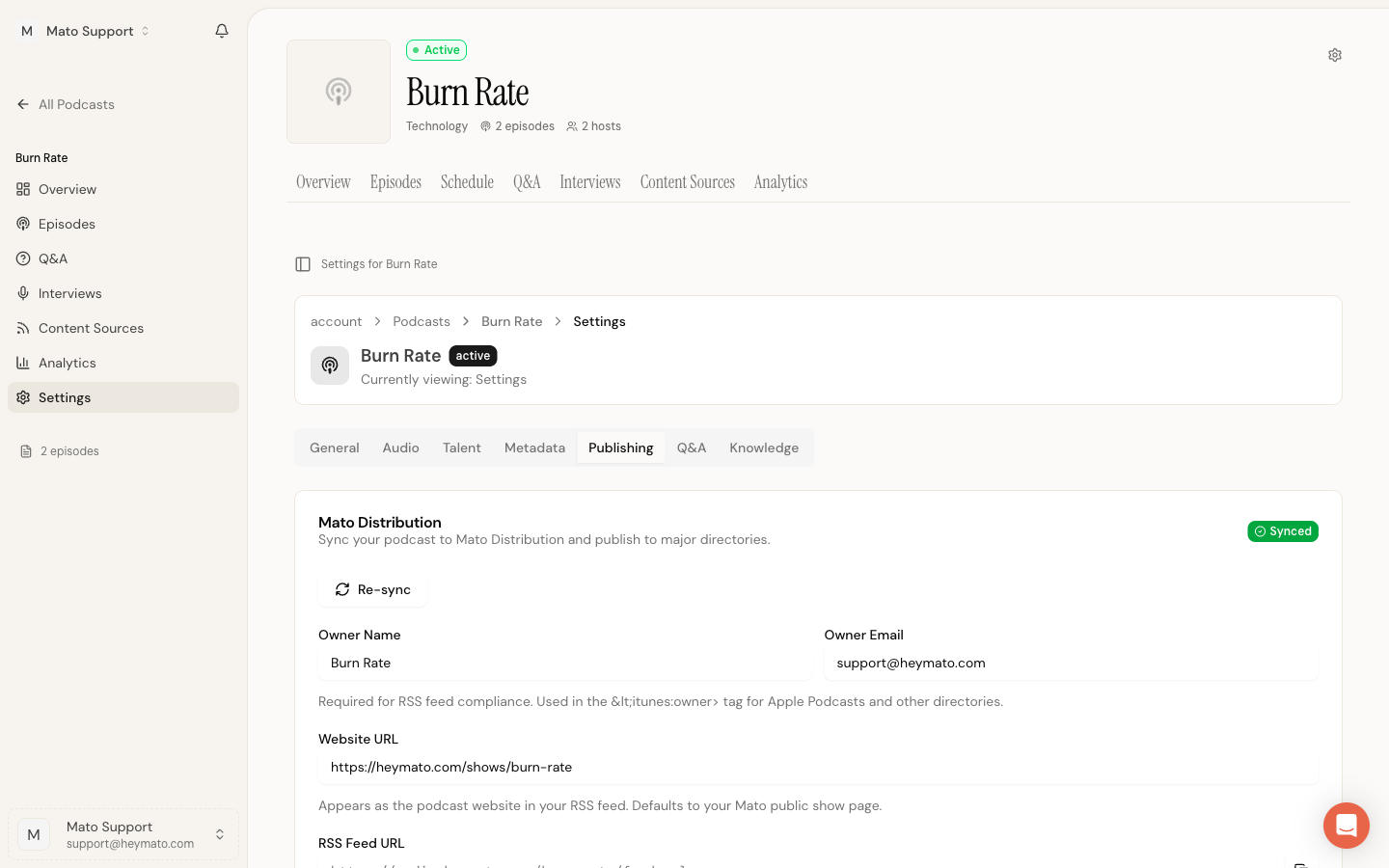
Task: Select the Metadata settings tab
Action: (534, 448)
